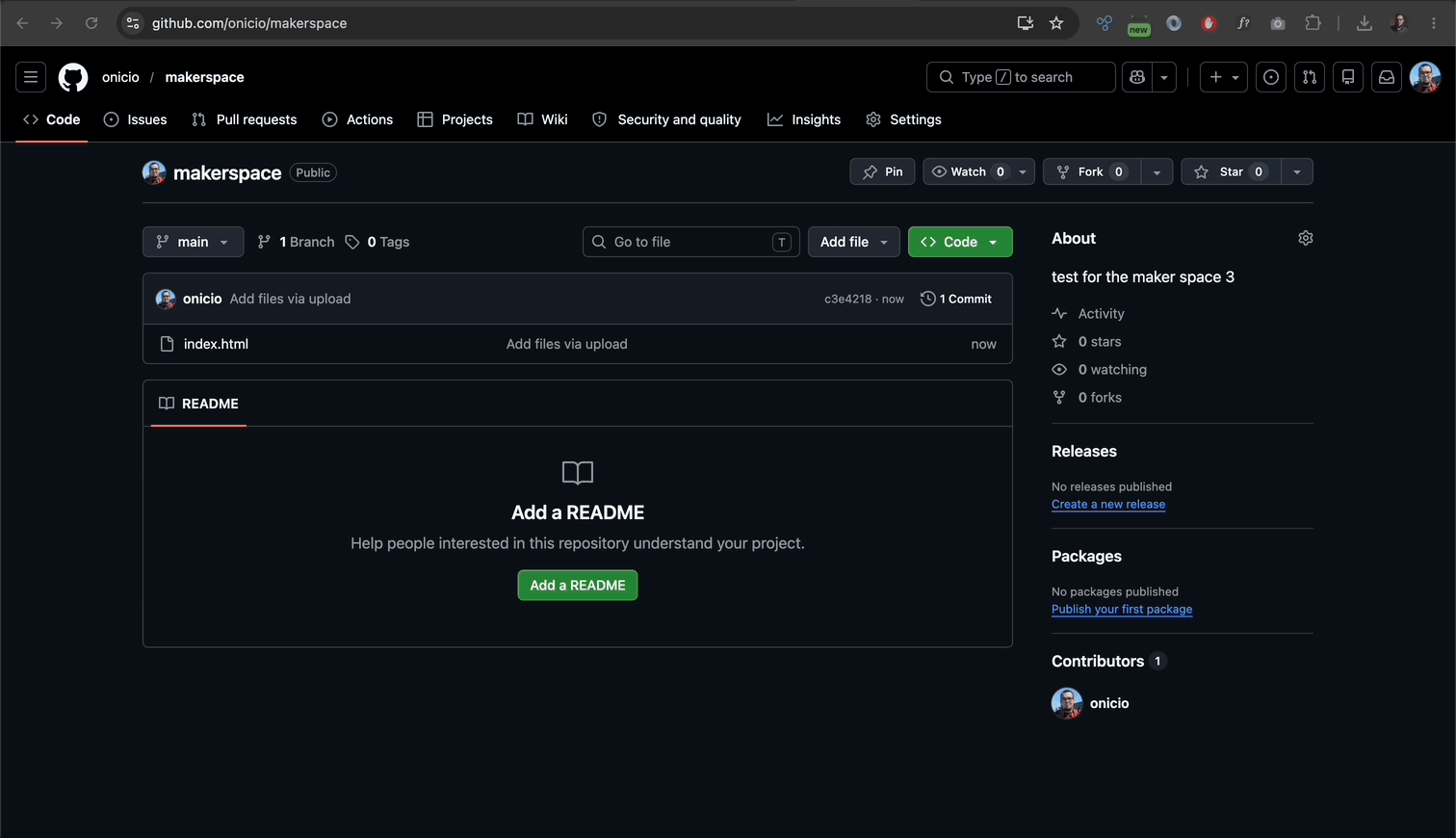This screenshot has height=838, width=1456.
Task: Open the Actions tab
Action: 357,119
